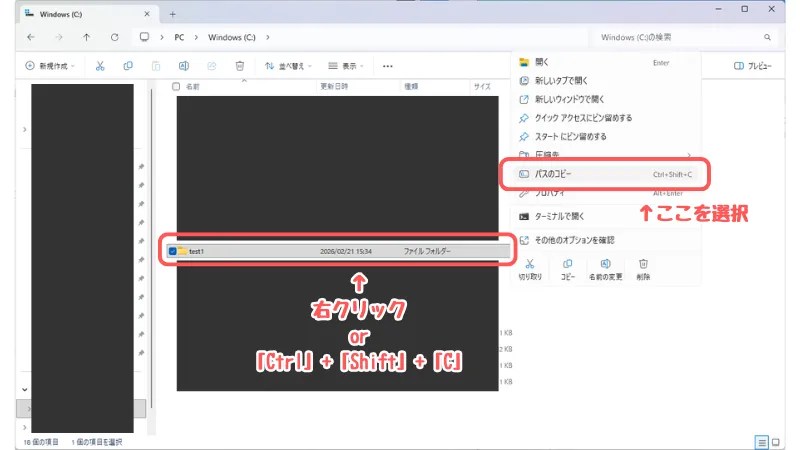800x450 pixels.
Task: Switch to large icons view in status bar
Action: pos(776,442)
